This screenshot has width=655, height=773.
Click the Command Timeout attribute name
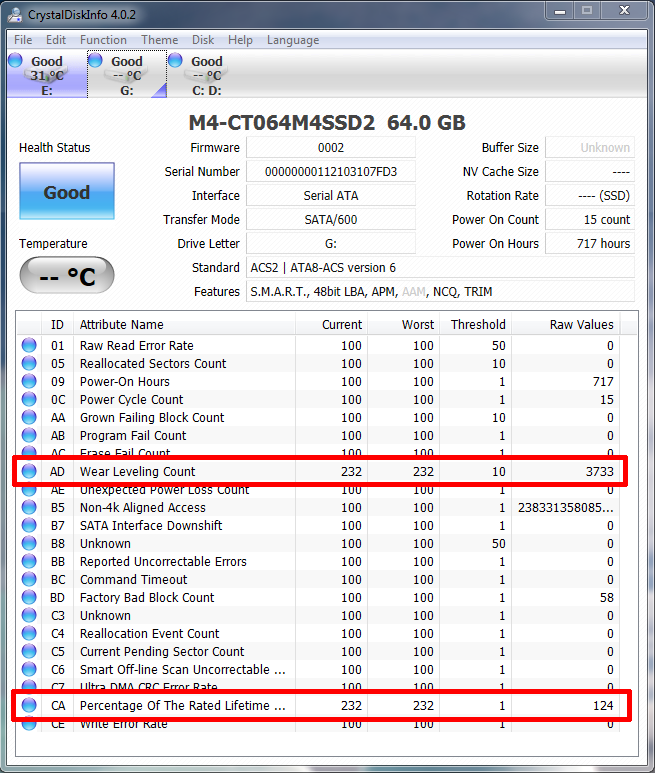[x=134, y=579]
